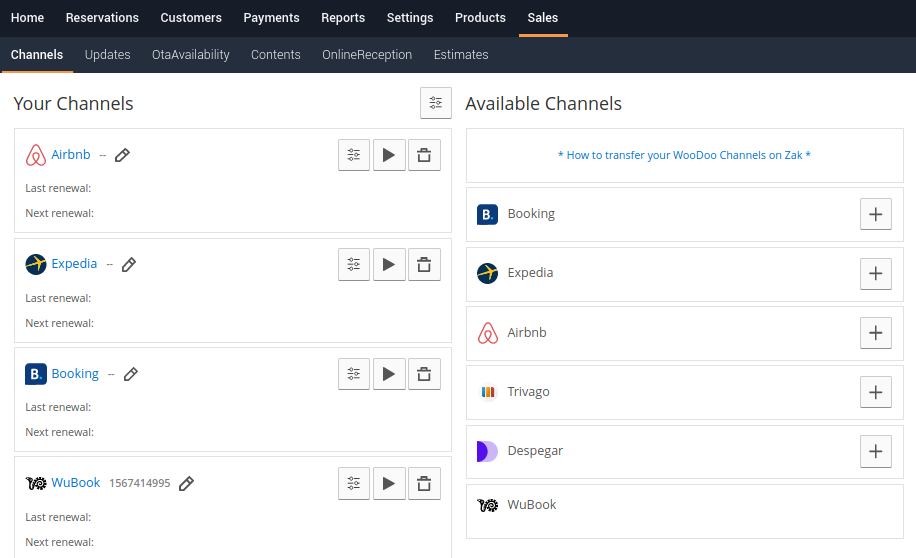Open the Reports menu
This screenshot has width=916, height=558.
[x=343, y=18]
